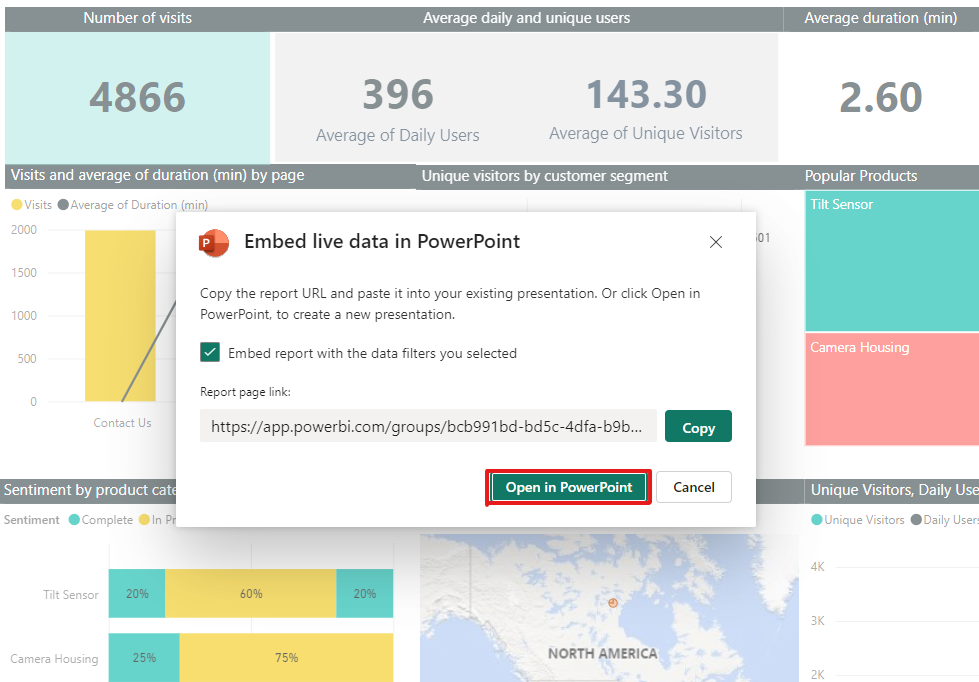Click the 396 Average of Daily Users value

398,94
